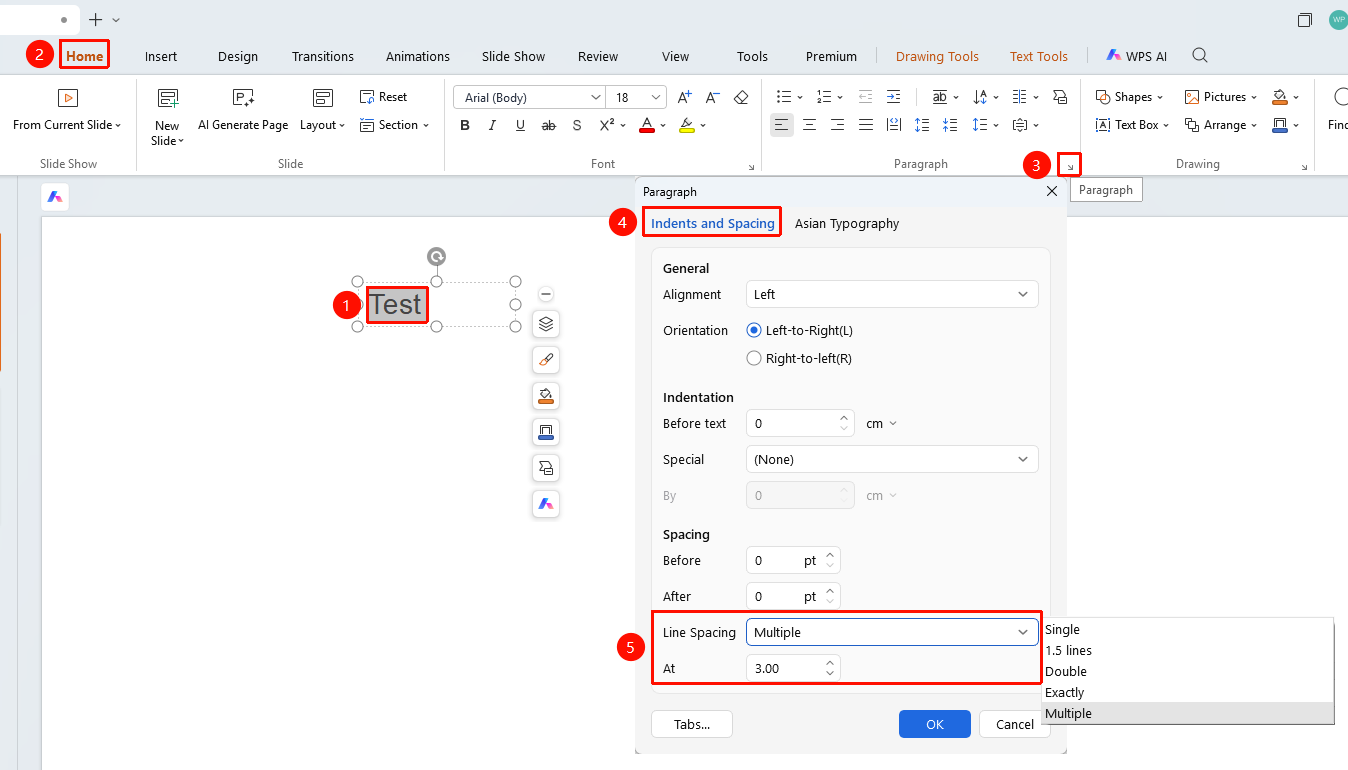
Task: Click OK in Paragraph dialog
Action: tap(935, 724)
